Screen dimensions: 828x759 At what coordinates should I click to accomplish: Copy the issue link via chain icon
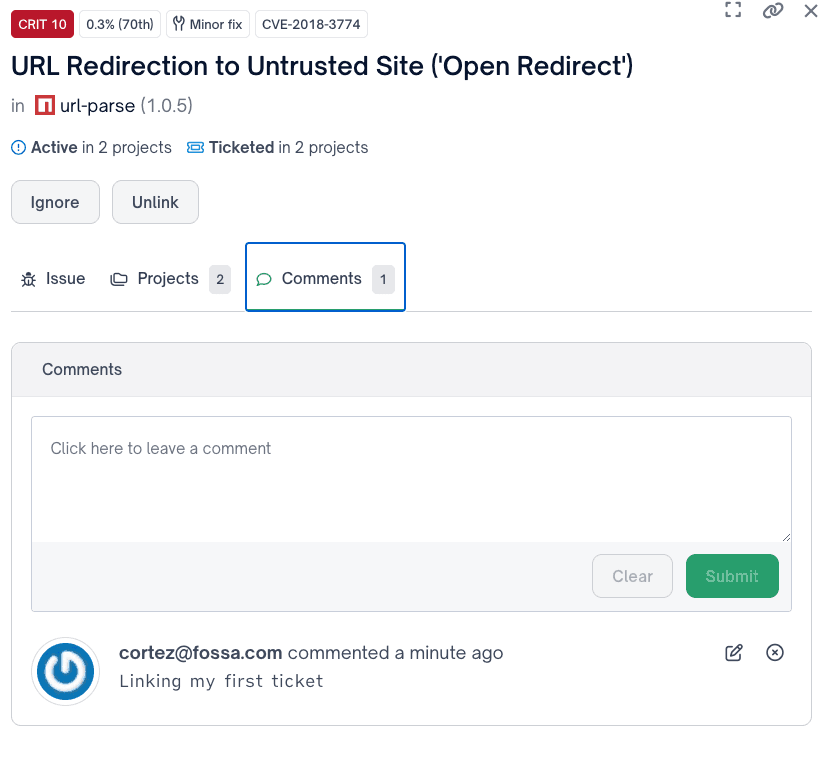tap(773, 10)
